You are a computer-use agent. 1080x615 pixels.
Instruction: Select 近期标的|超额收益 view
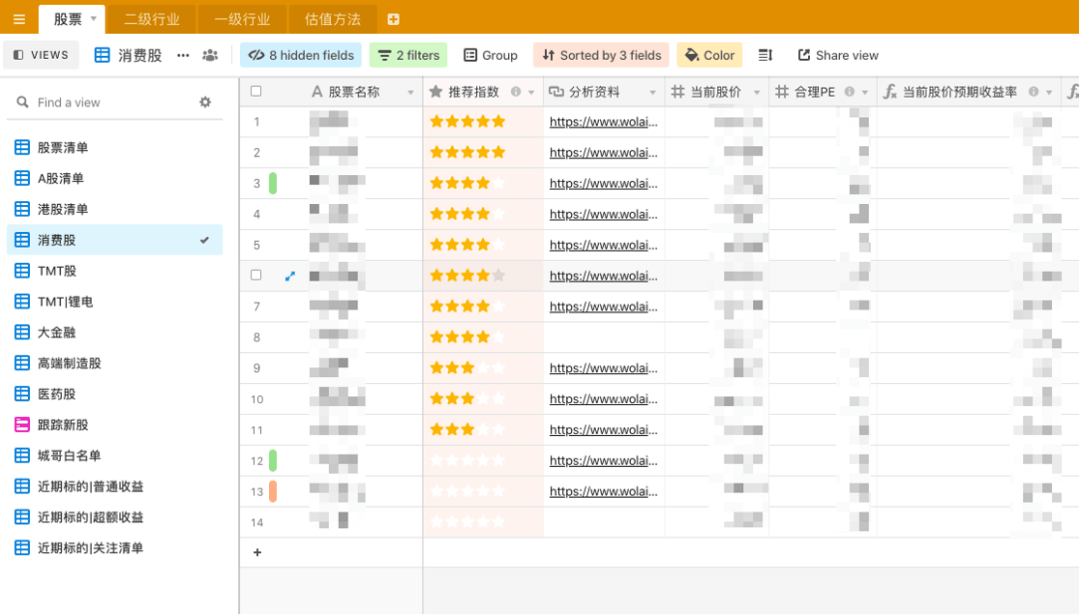(115, 517)
